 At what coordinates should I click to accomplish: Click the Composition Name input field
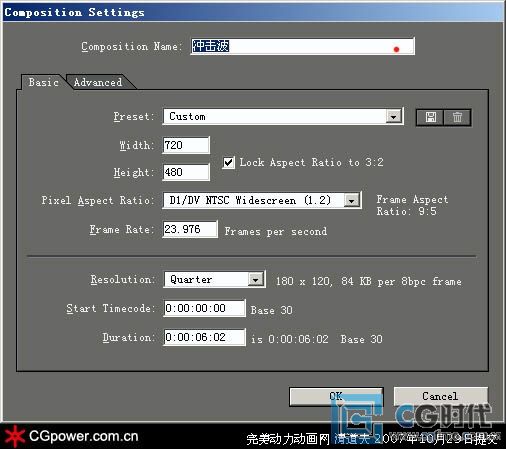302,46
